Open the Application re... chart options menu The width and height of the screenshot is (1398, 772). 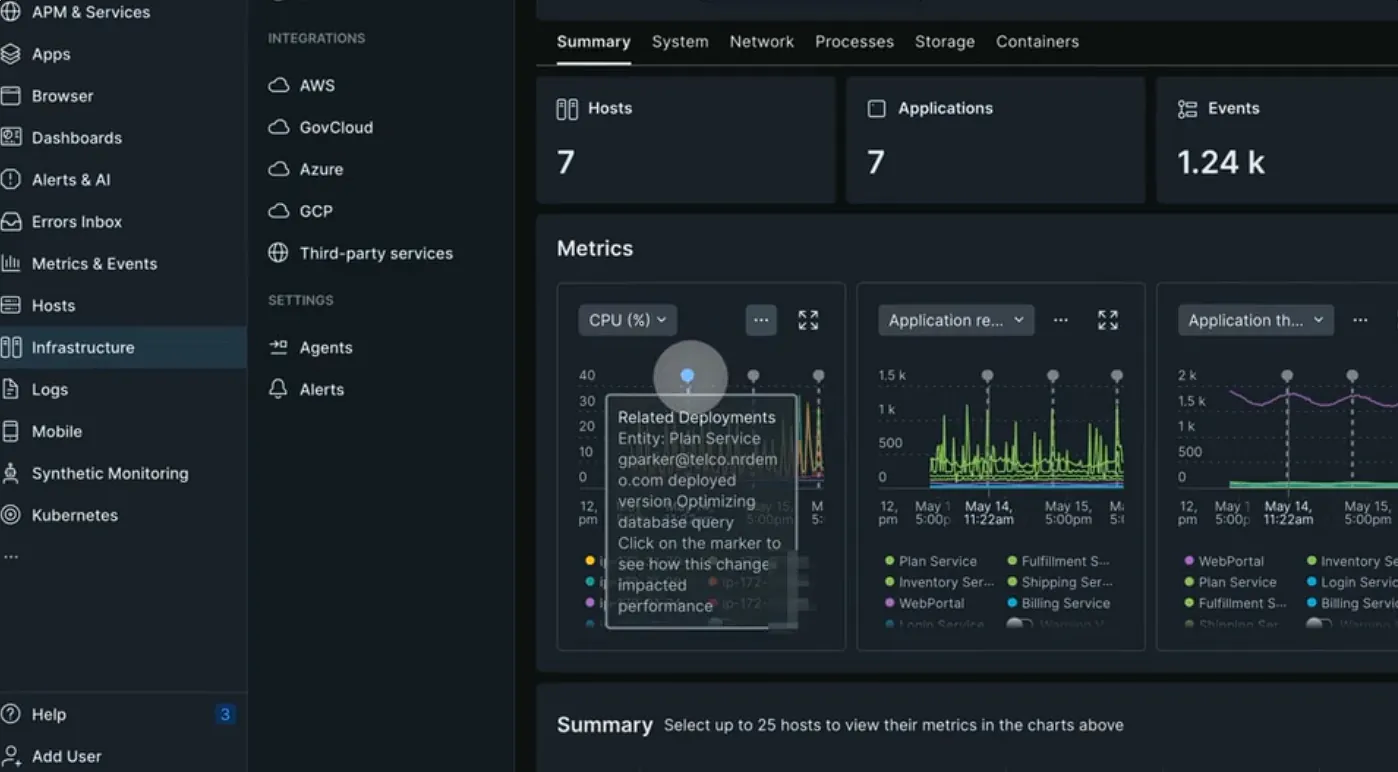(1061, 320)
